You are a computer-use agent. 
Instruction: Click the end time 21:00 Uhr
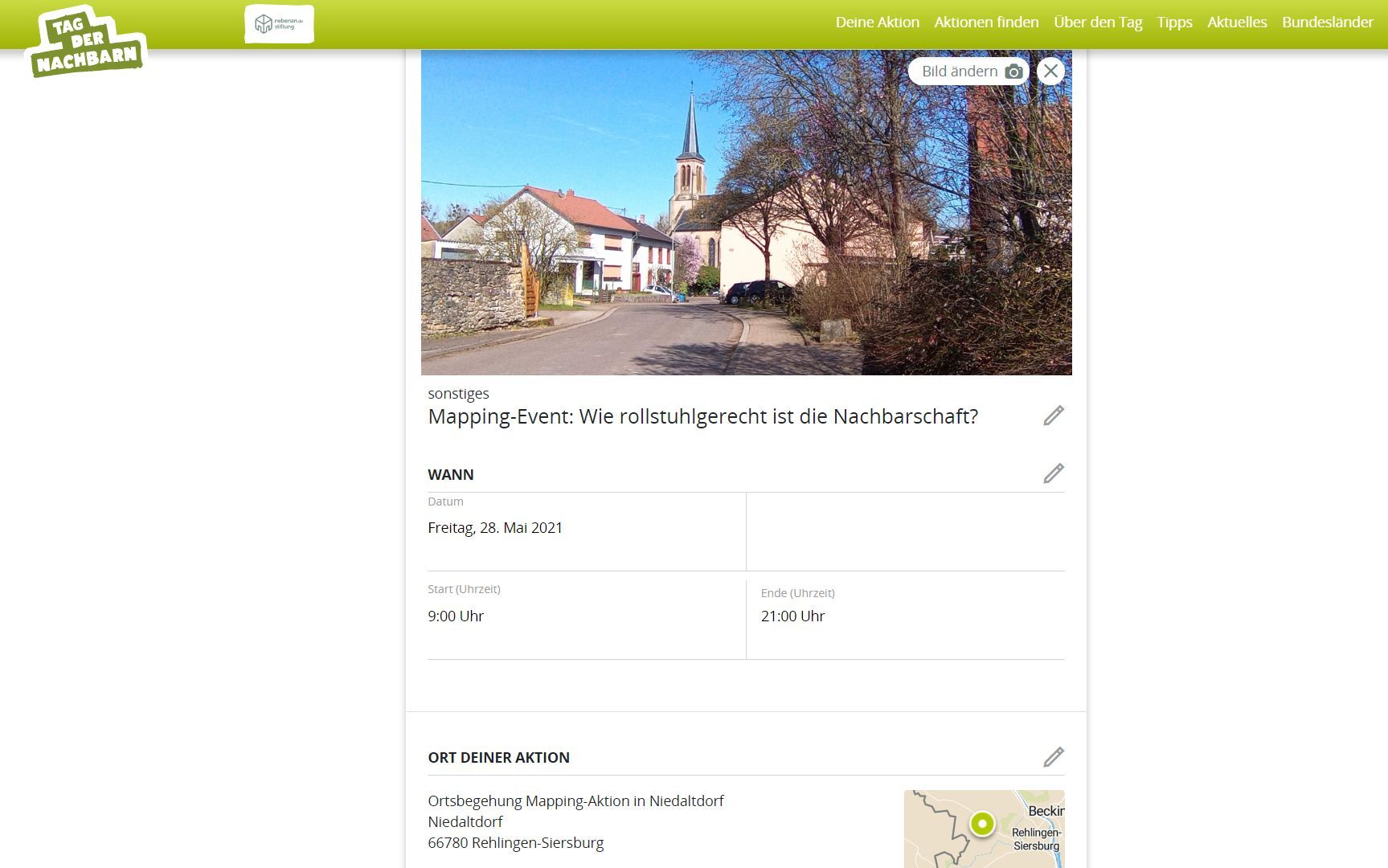(x=793, y=616)
